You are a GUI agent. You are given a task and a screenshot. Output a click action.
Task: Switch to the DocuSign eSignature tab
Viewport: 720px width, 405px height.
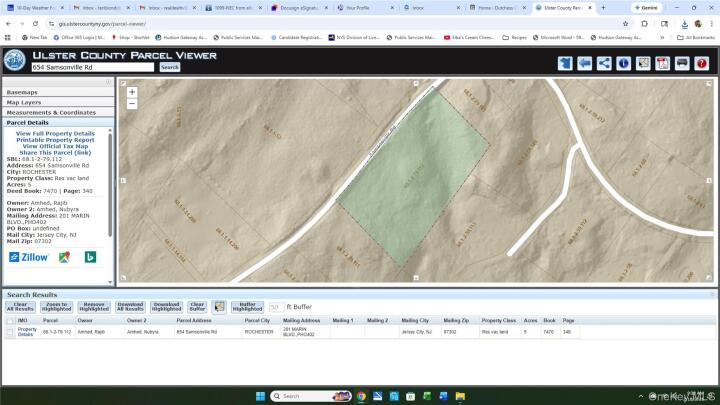coord(300,8)
